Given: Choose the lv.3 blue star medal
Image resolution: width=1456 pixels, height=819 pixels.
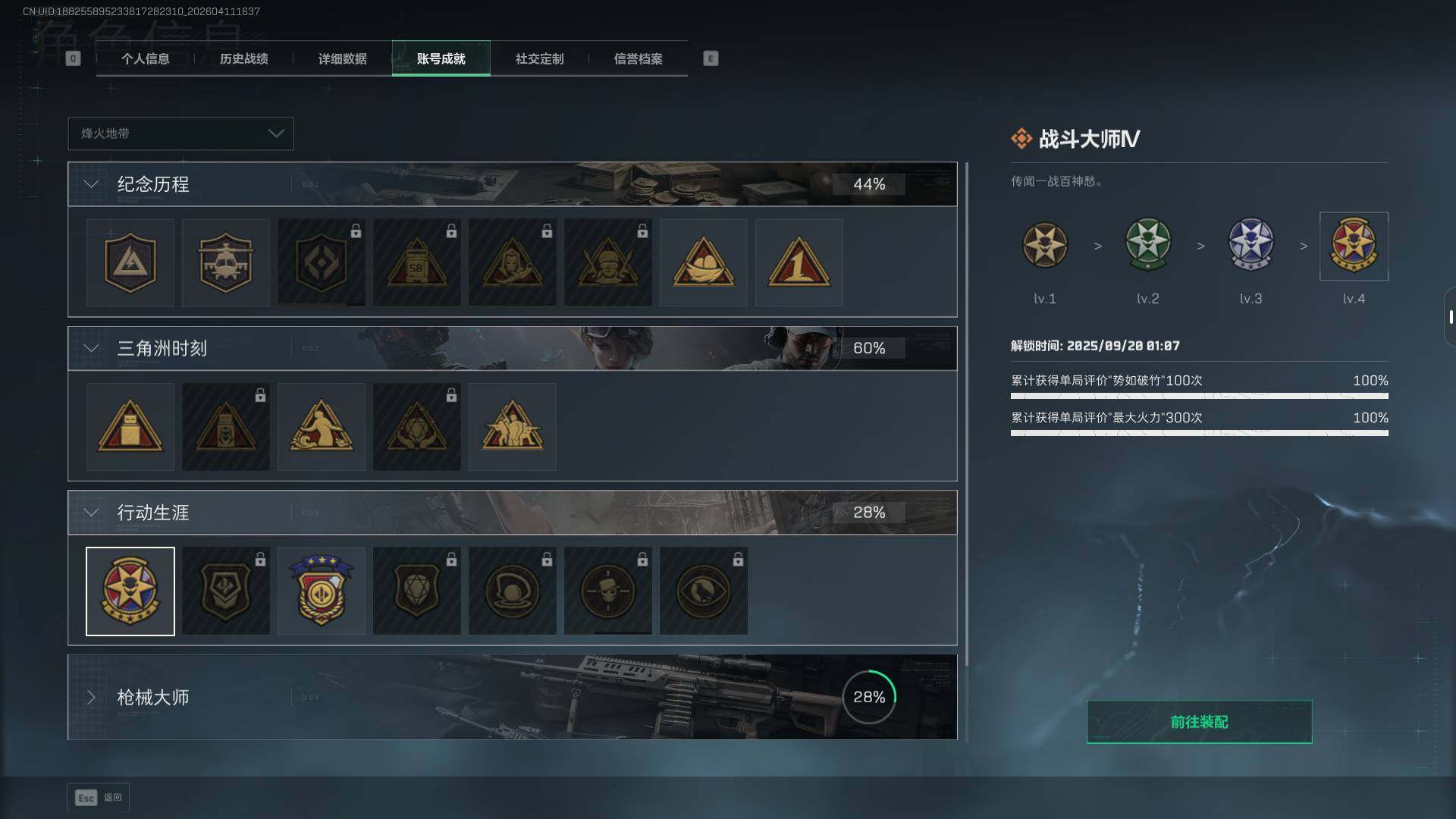Looking at the screenshot, I should point(1250,245).
